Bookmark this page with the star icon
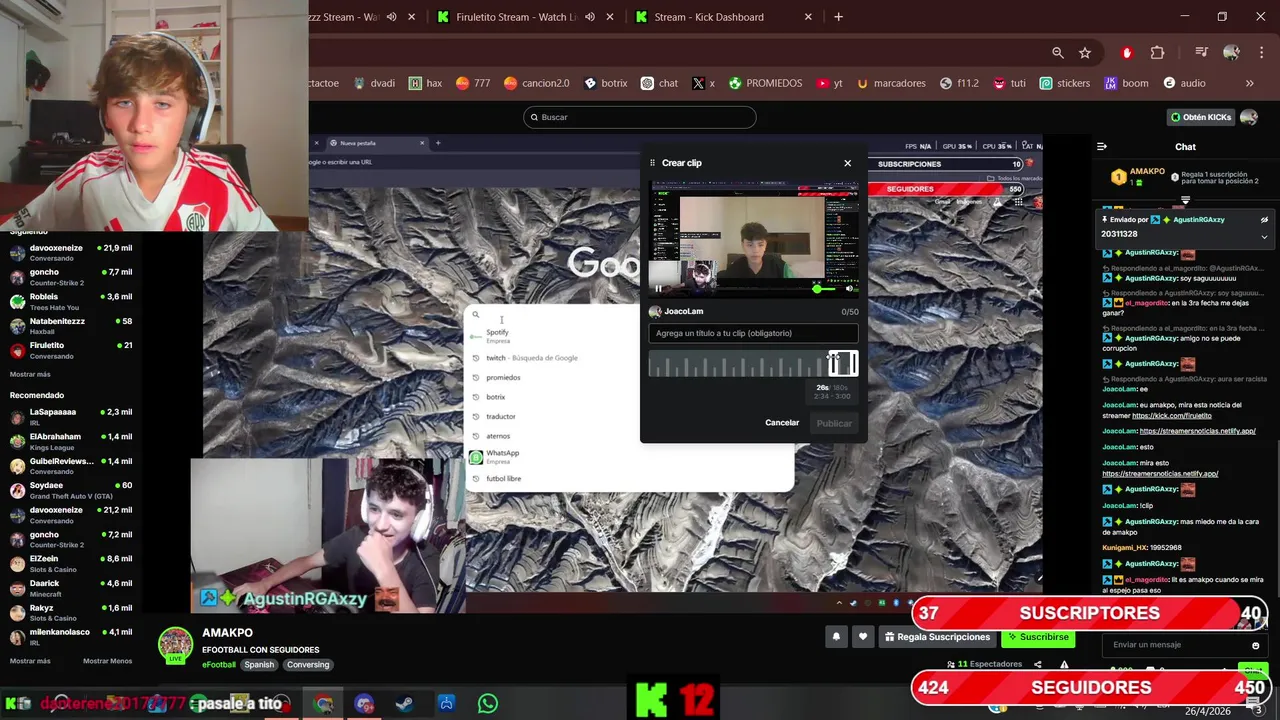This screenshot has height=720, width=1280. click(x=1085, y=53)
